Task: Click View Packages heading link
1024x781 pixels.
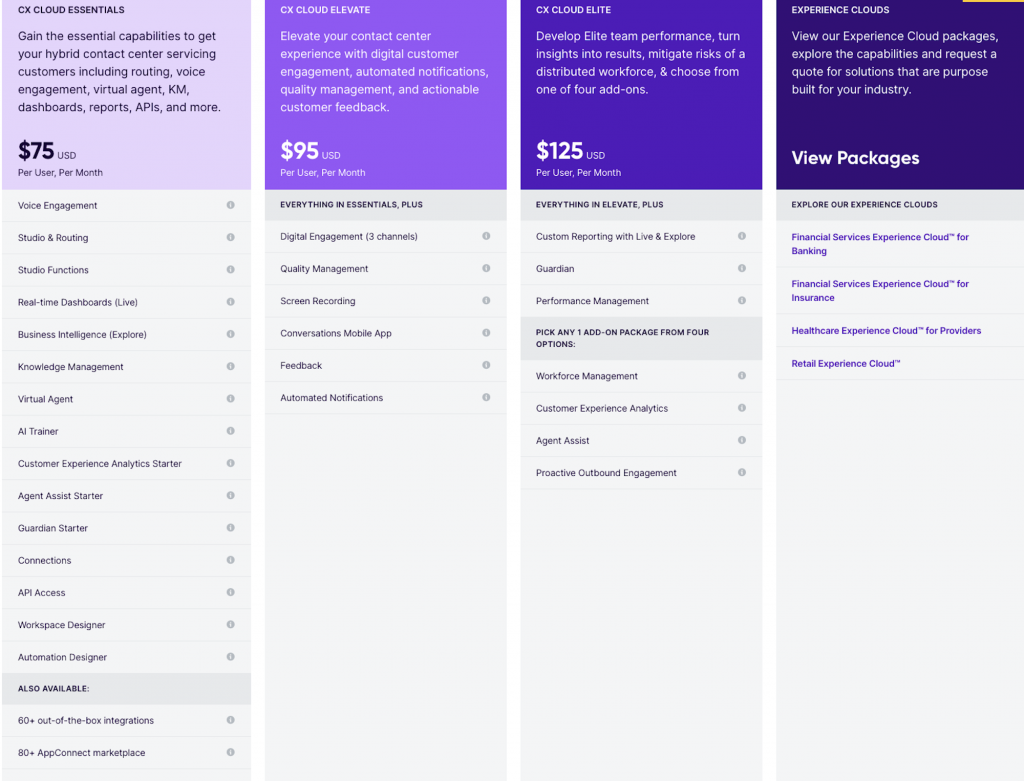Action: point(855,158)
